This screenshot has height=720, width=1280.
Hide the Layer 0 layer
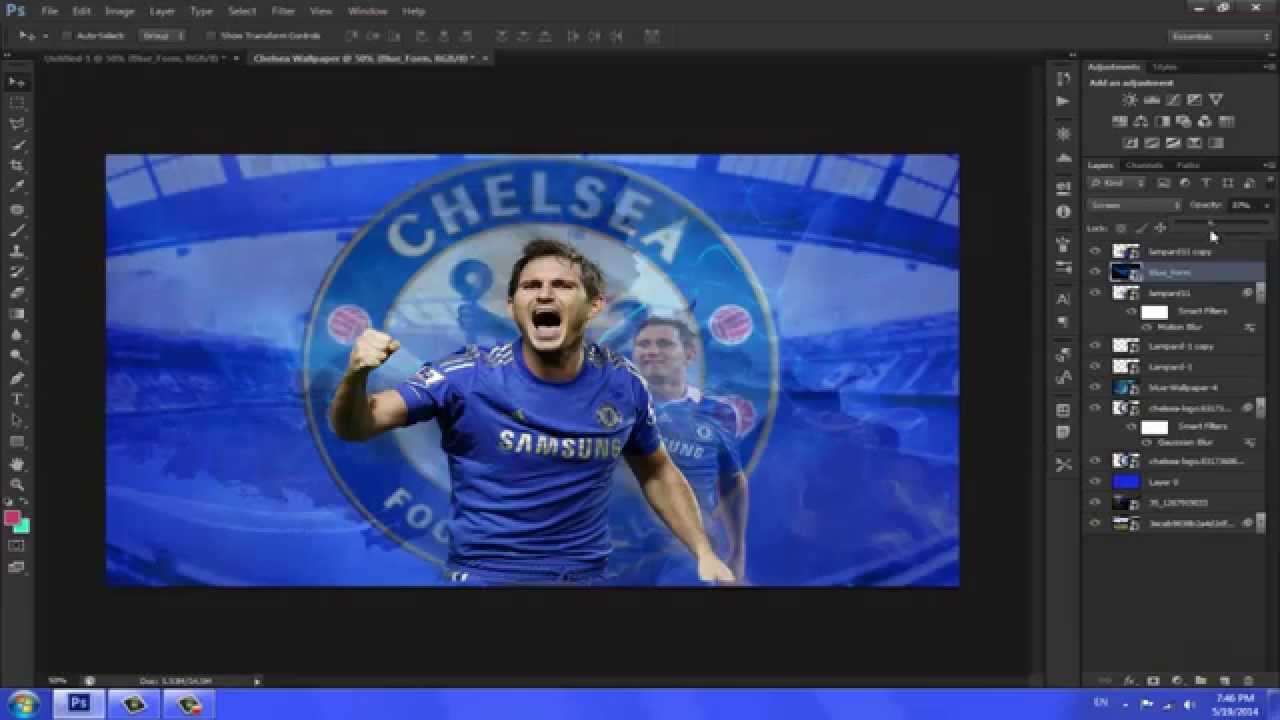point(1094,482)
